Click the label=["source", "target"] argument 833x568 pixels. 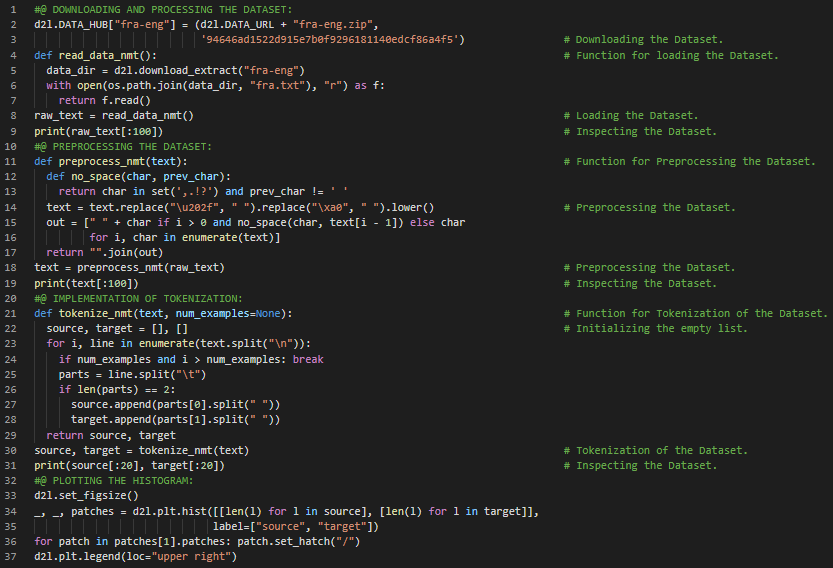point(294,527)
